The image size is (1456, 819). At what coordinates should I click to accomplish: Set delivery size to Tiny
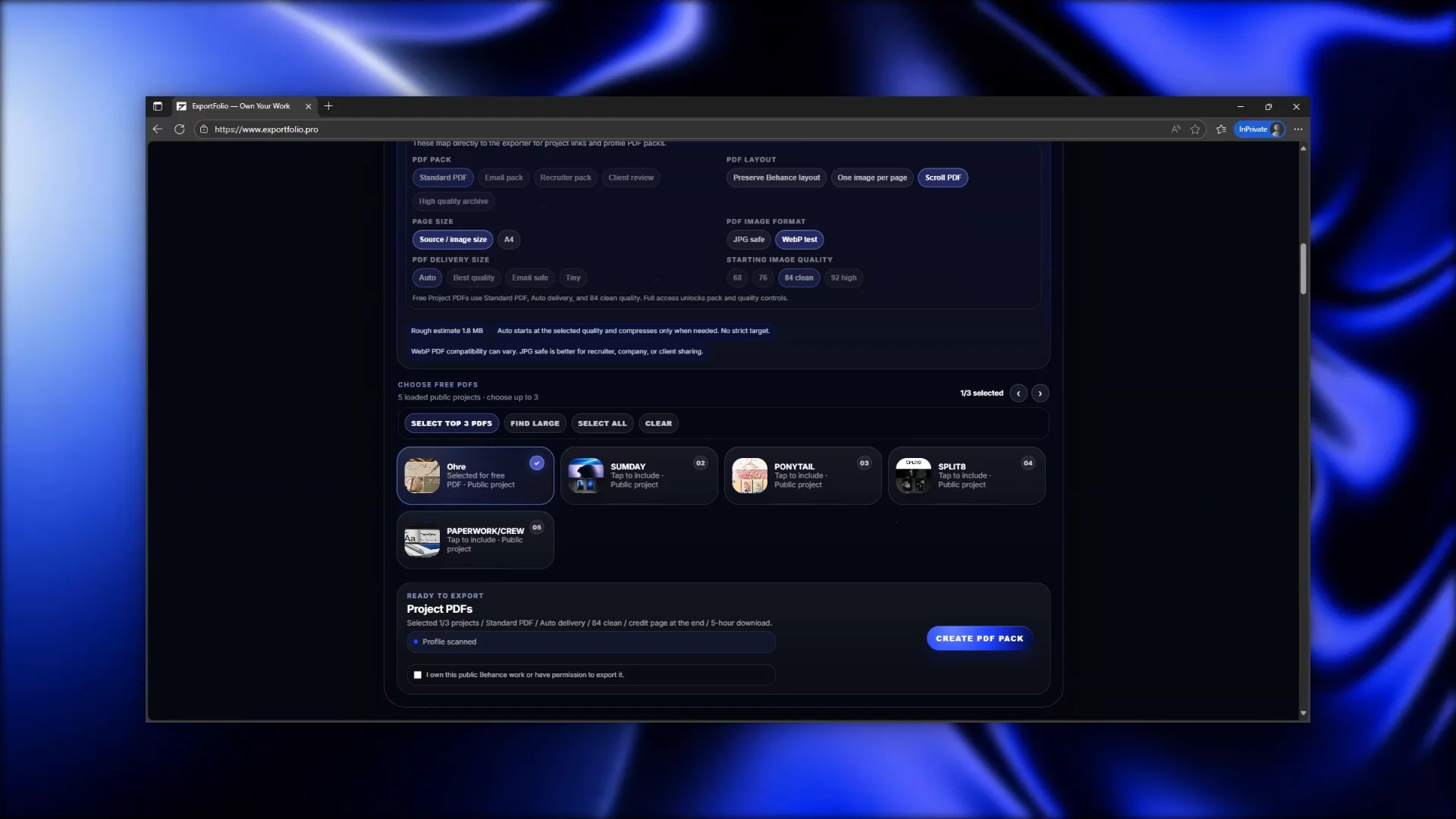[573, 278]
